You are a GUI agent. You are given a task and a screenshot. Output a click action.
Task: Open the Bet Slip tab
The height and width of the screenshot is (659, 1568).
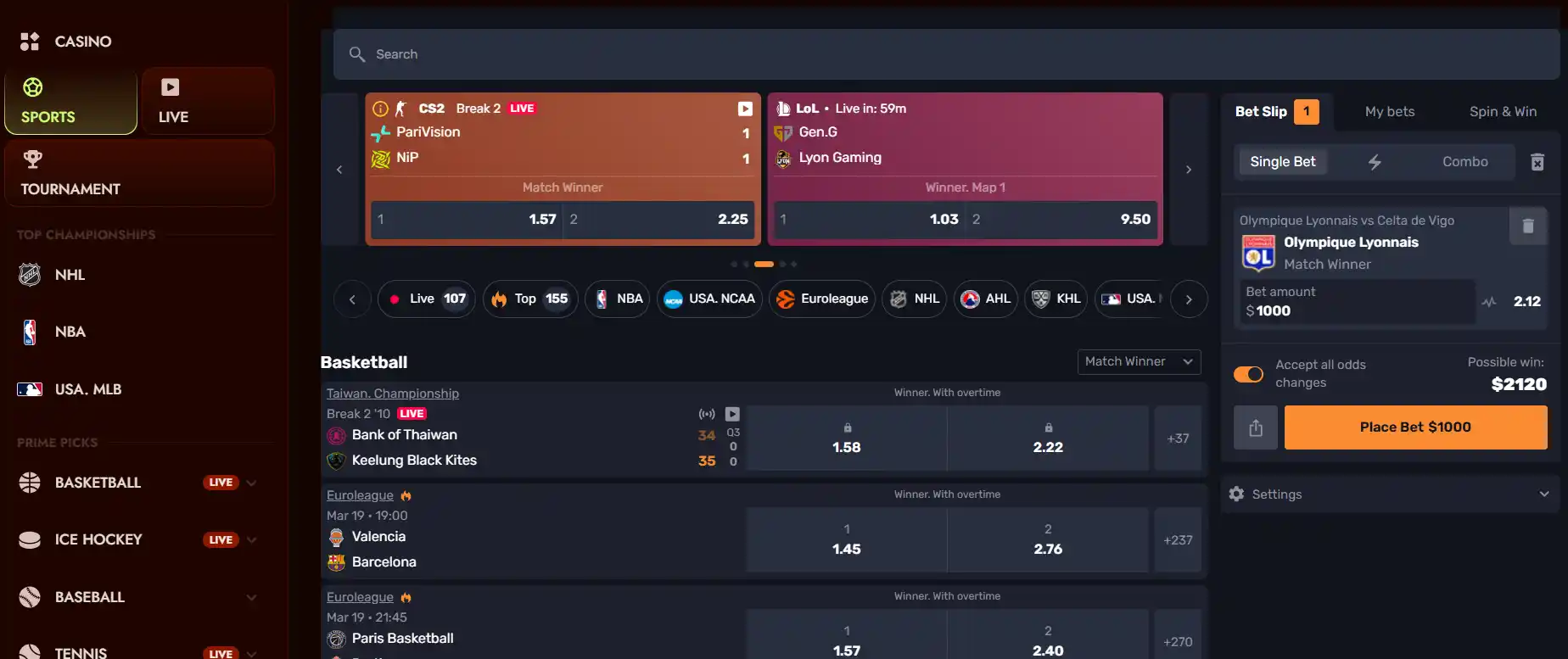tap(1276, 112)
